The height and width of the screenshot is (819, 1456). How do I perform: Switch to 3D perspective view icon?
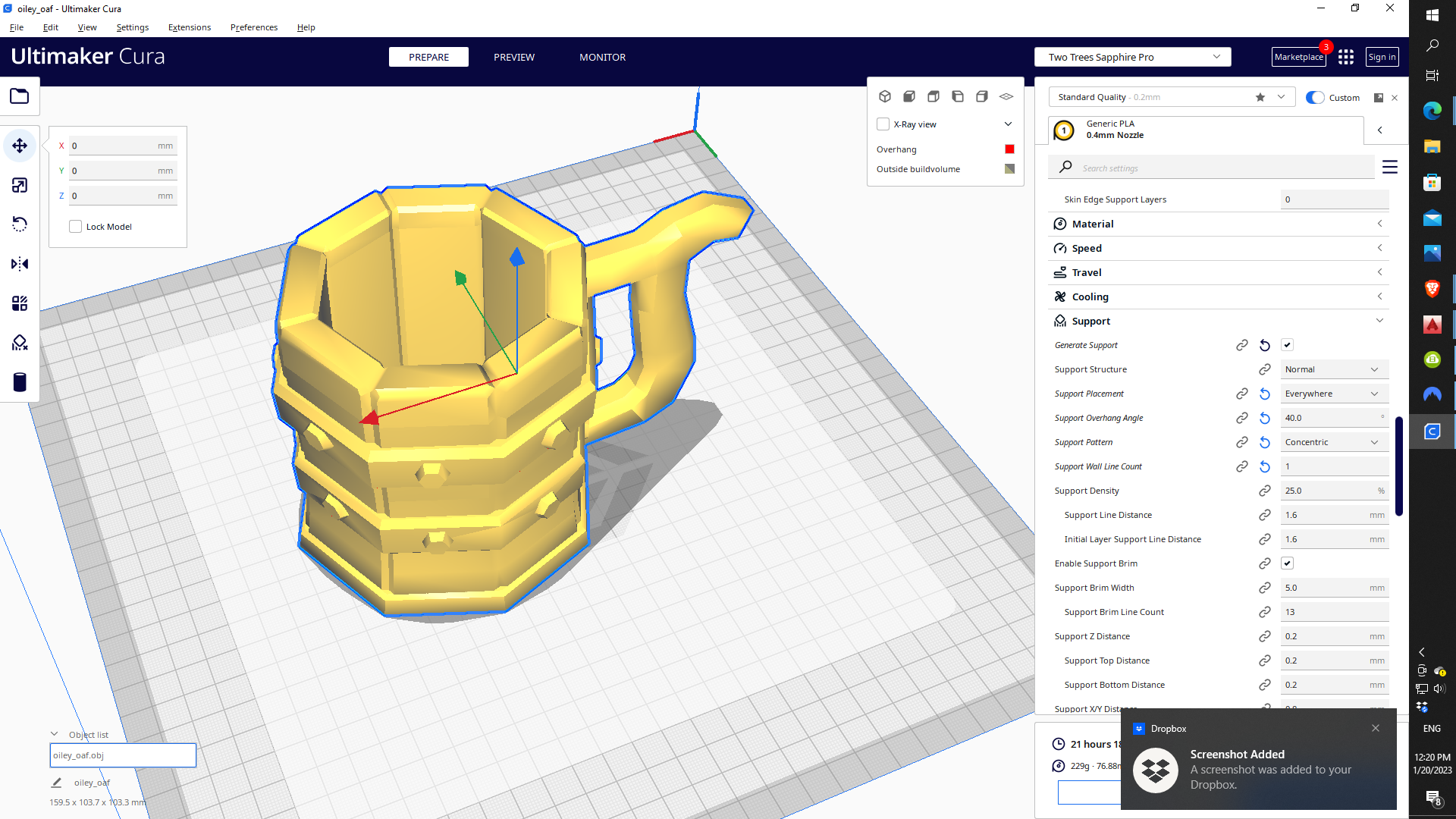(x=885, y=96)
